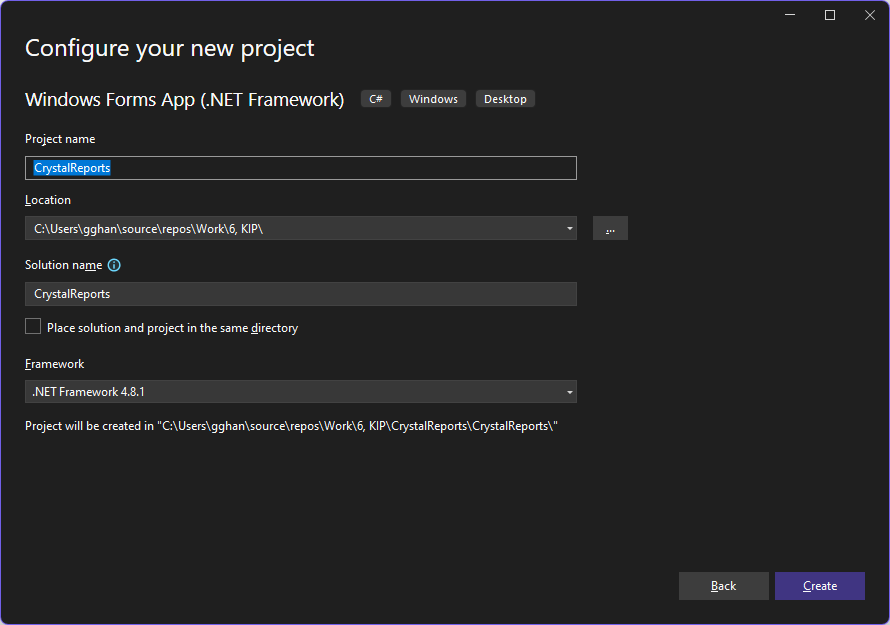Click the Create button
This screenshot has height=625, width=890.
[819, 586]
